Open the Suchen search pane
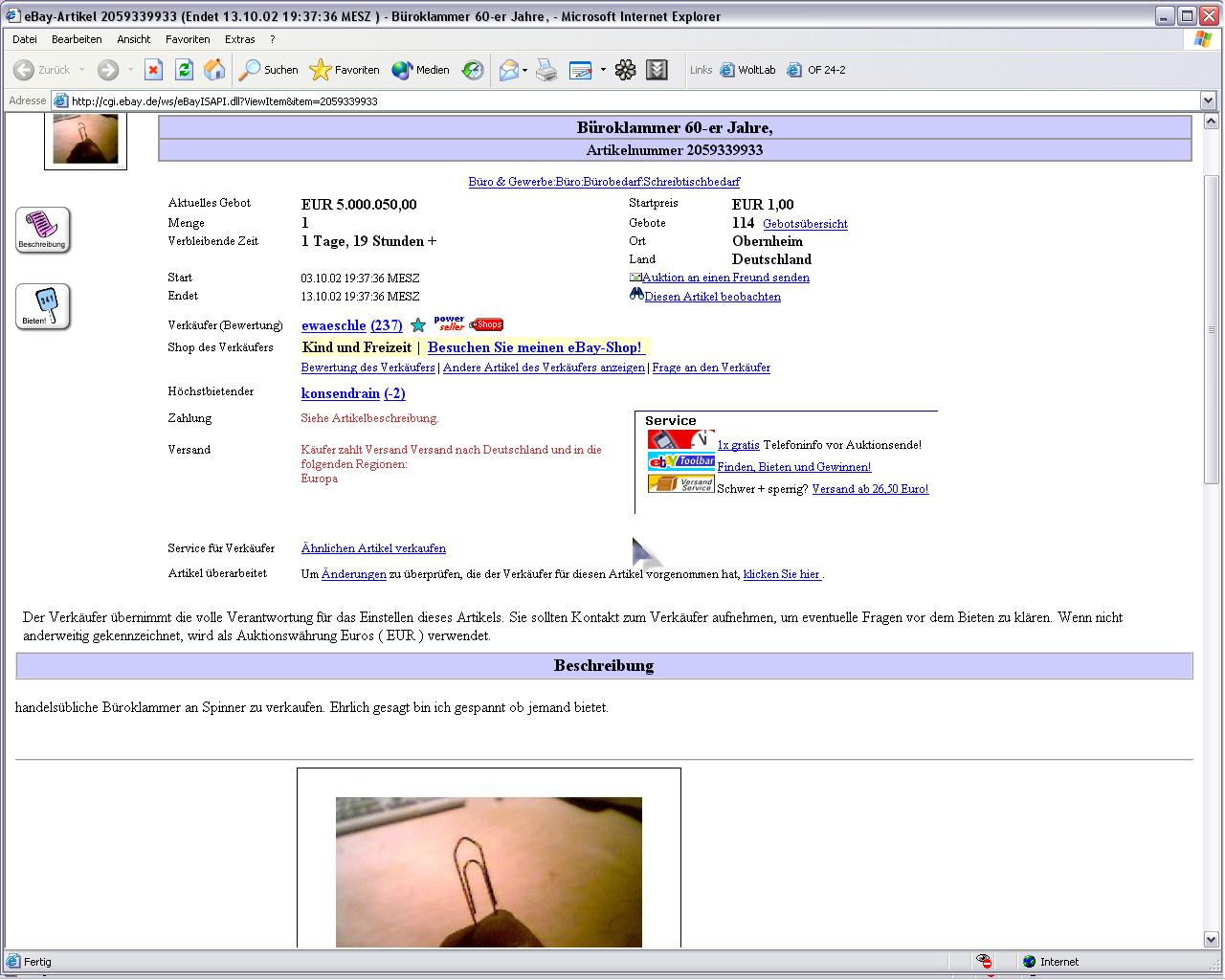Screen dimensions: 1225x980 269,70
